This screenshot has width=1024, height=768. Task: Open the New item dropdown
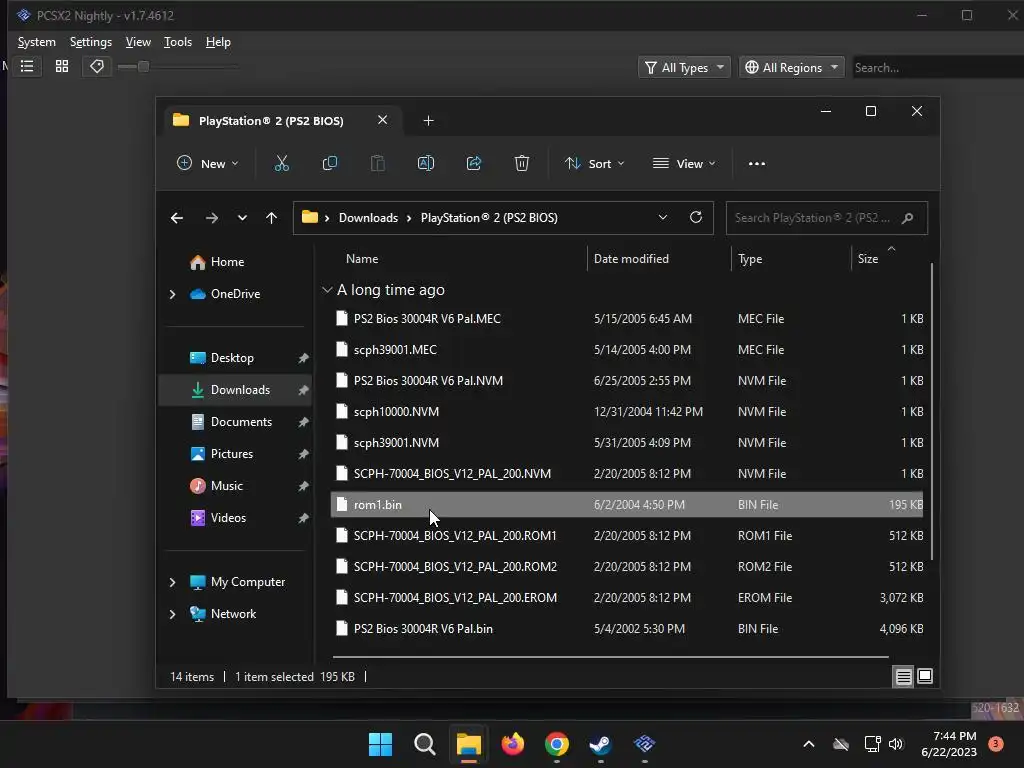coord(208,163)
